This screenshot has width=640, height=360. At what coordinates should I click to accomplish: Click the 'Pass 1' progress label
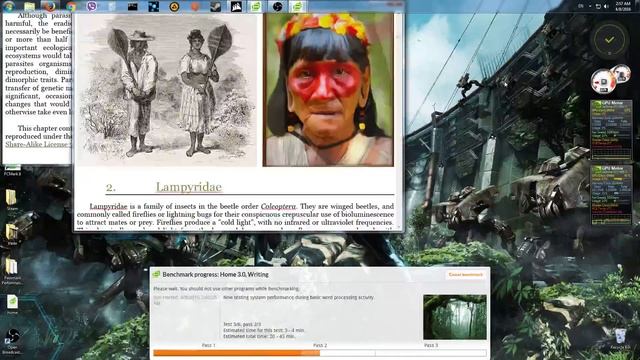pos(209,345)
